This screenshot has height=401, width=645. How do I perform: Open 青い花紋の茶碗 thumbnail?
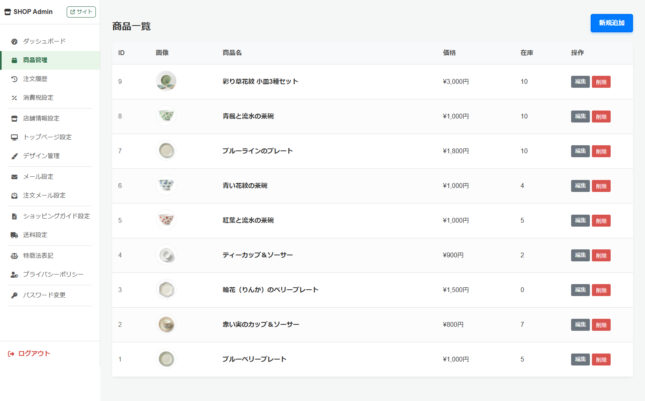166,185
